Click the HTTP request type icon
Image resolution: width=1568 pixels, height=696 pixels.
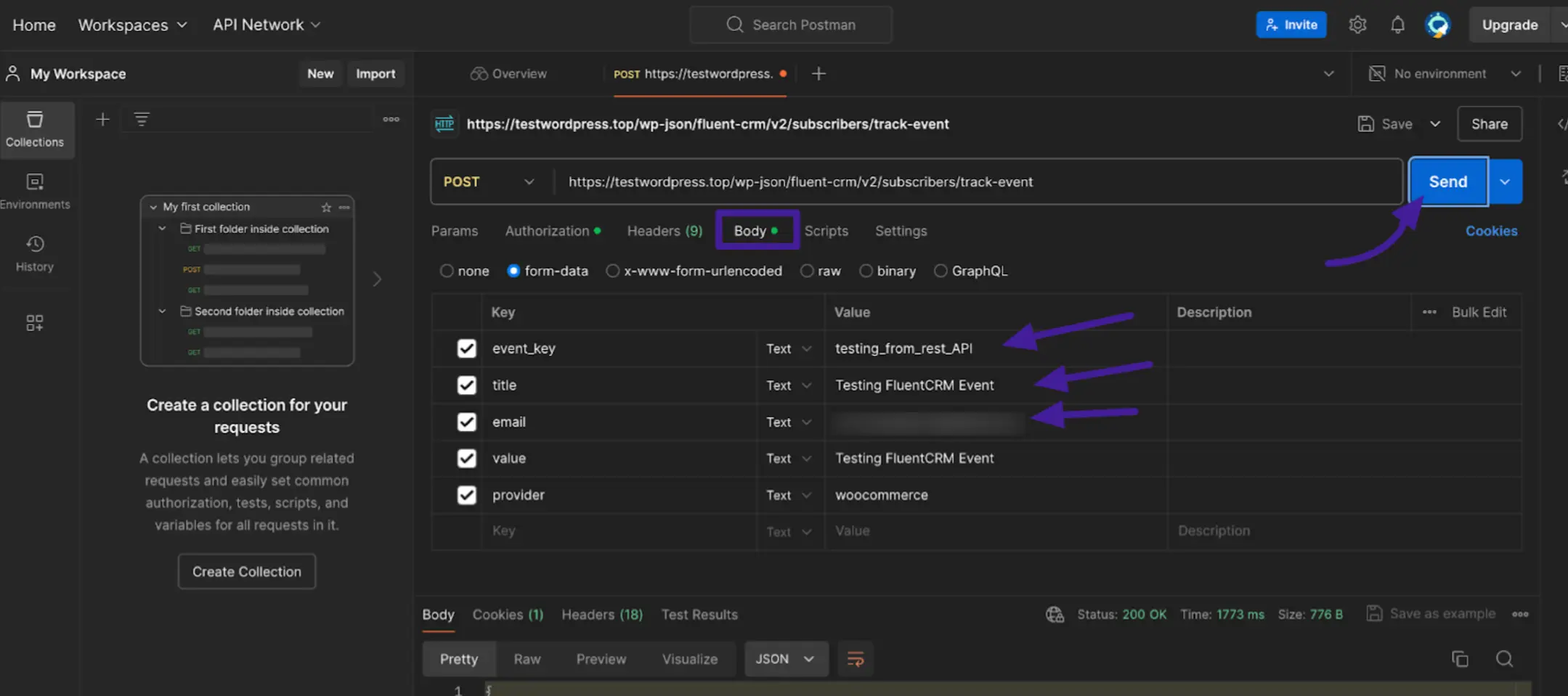[x=444, y=124]
